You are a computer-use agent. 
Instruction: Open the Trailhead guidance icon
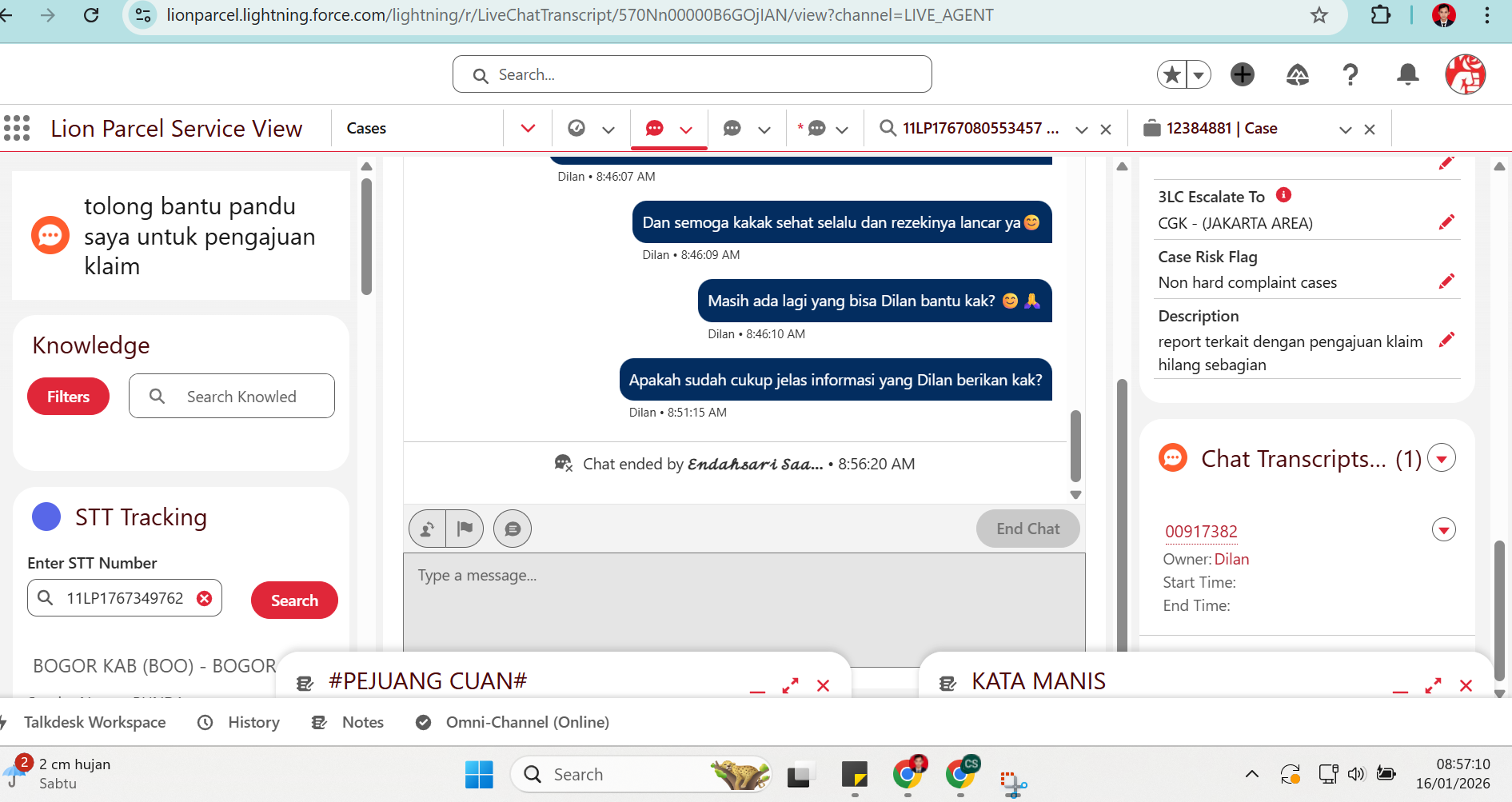tap(1297, 75)
